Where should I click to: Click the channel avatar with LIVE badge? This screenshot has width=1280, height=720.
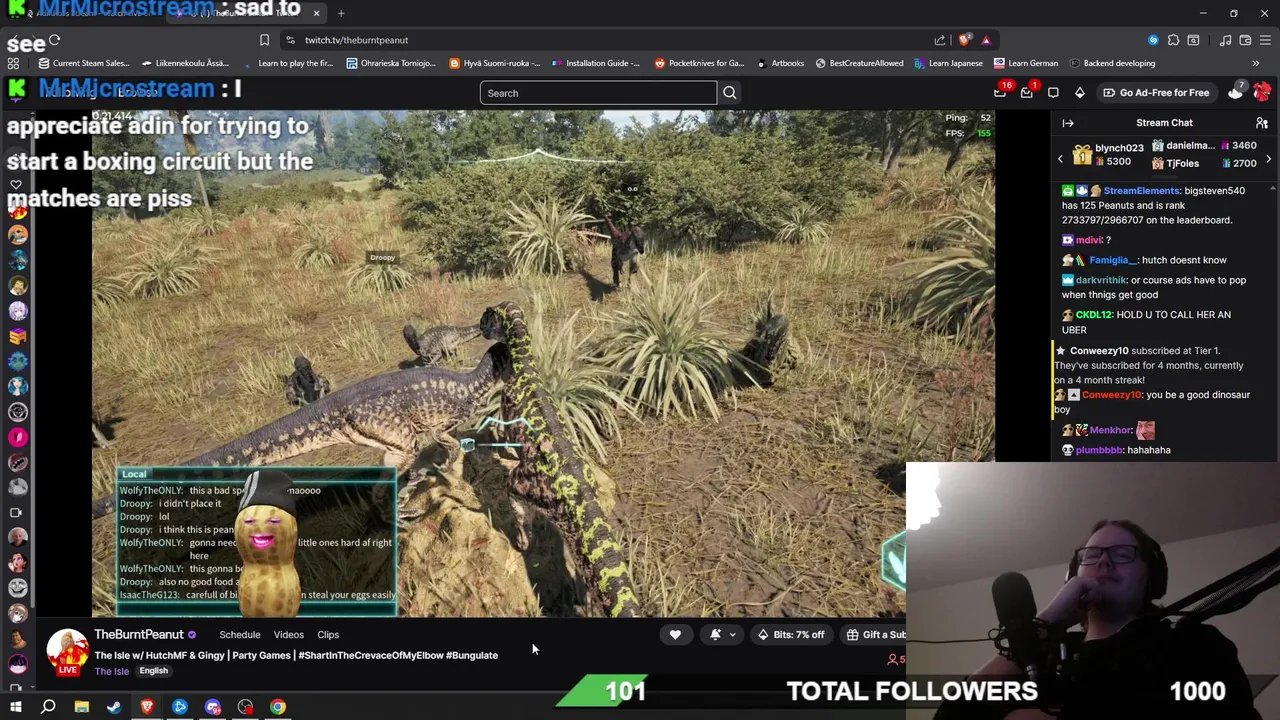[x=67, y=652]
